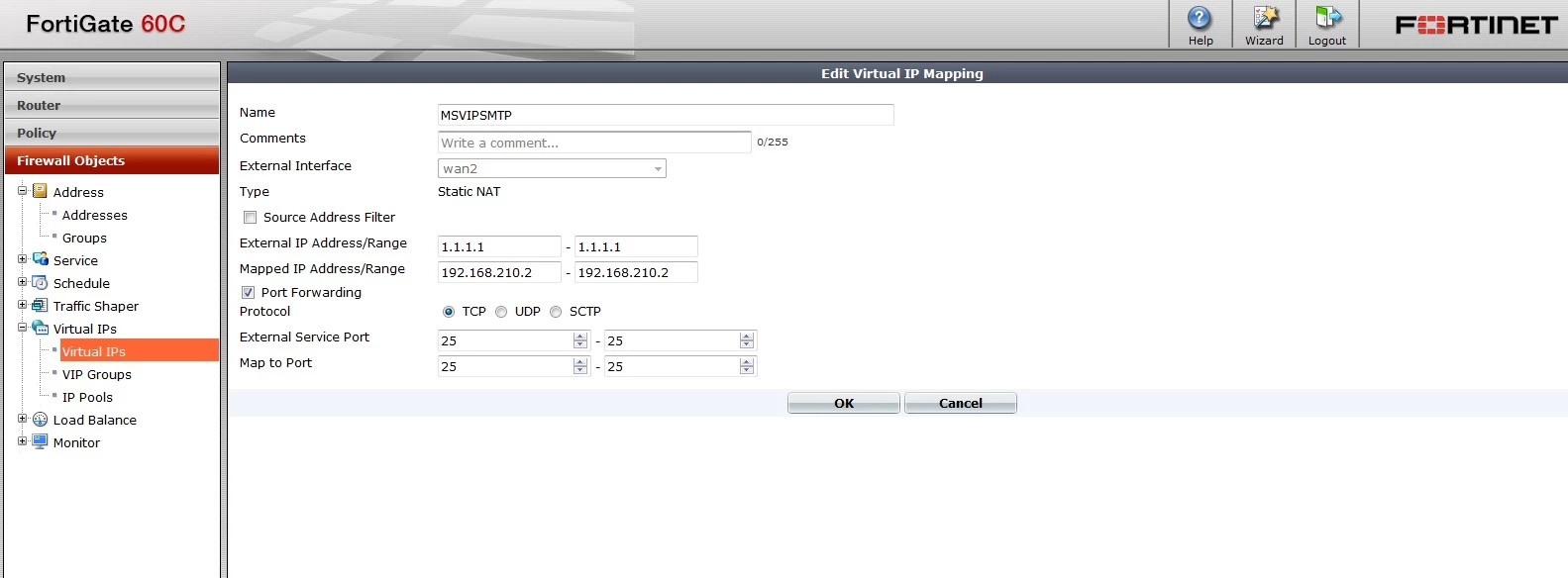Click the FortiGate 60C title
Viewport: 1568px width, 578px height.
pos(105,24)
